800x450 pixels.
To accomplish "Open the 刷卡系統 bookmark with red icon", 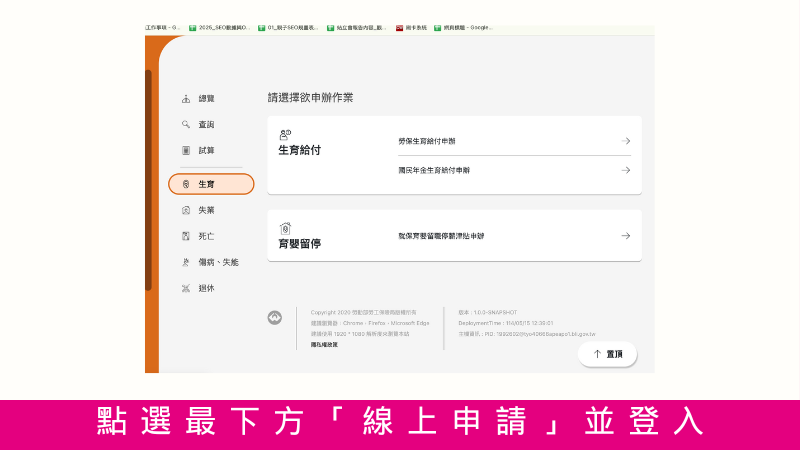I will (x=411, y=28).
